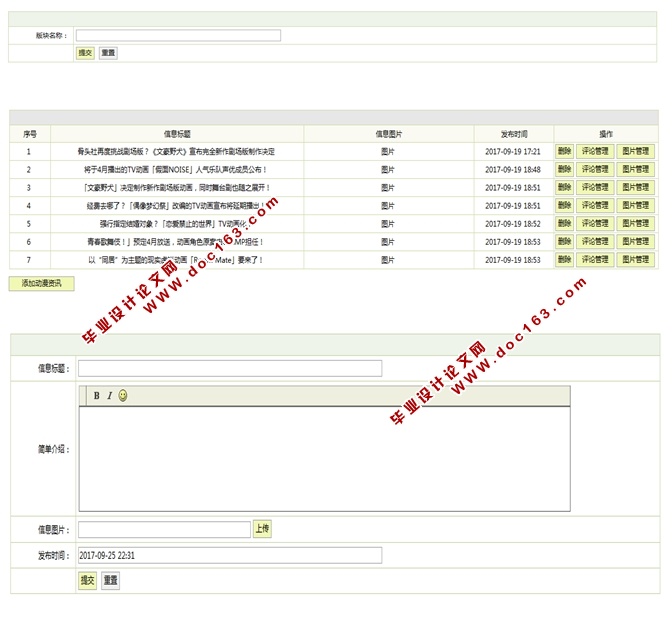Click the 信息图片 column header
This screenshot has height=628, width=672.
tap(389, 134)
